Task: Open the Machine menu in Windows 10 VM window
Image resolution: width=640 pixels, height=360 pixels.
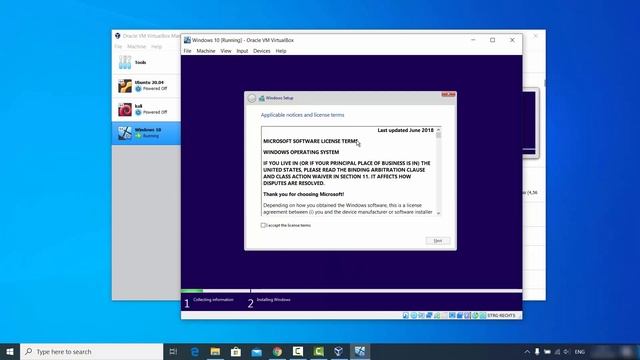Action: pyautogui.click(x=206, y=51)
